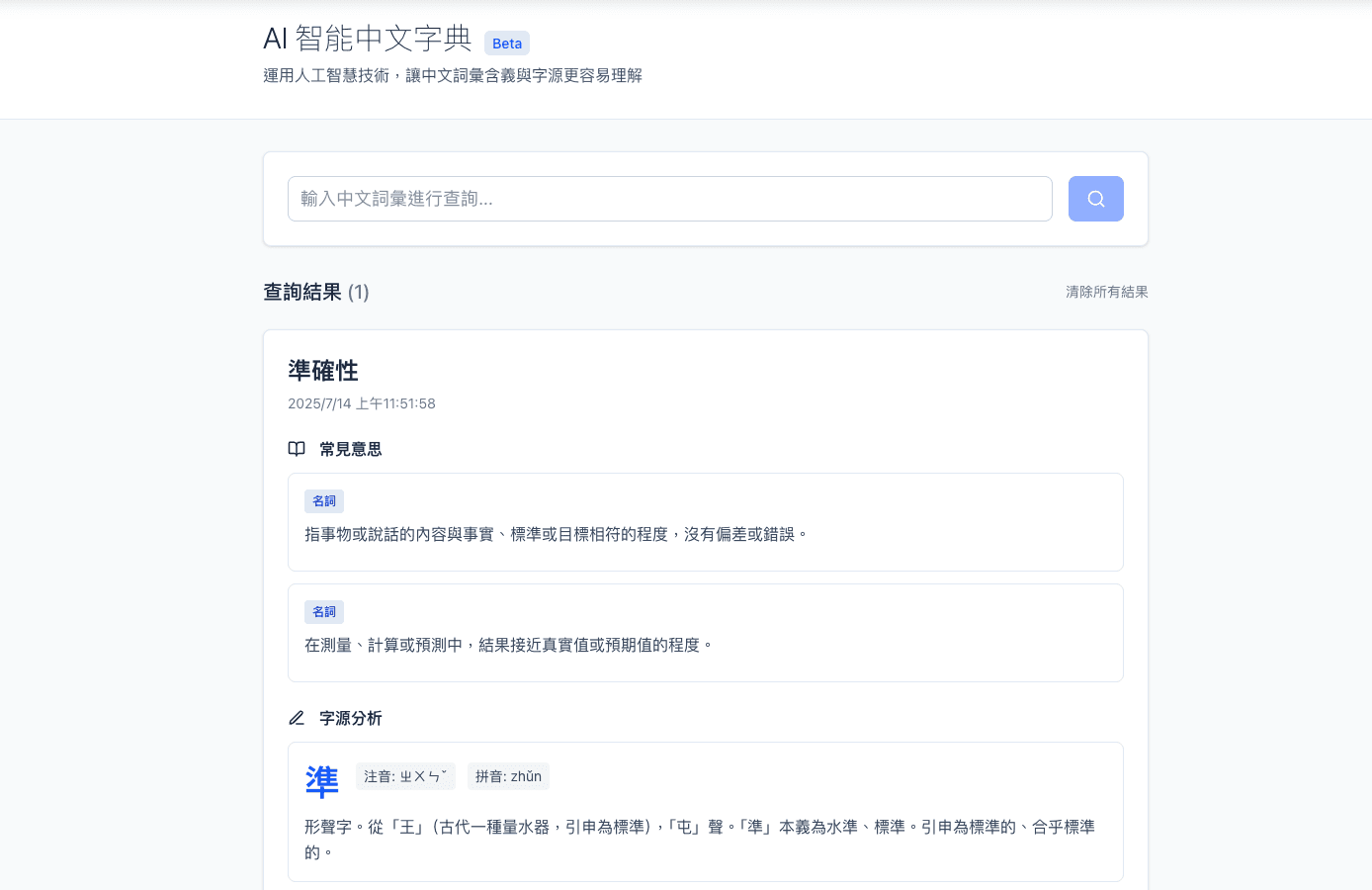
Task: Click the pen icon beside 字源分析
Action: (x=297, y=717)
